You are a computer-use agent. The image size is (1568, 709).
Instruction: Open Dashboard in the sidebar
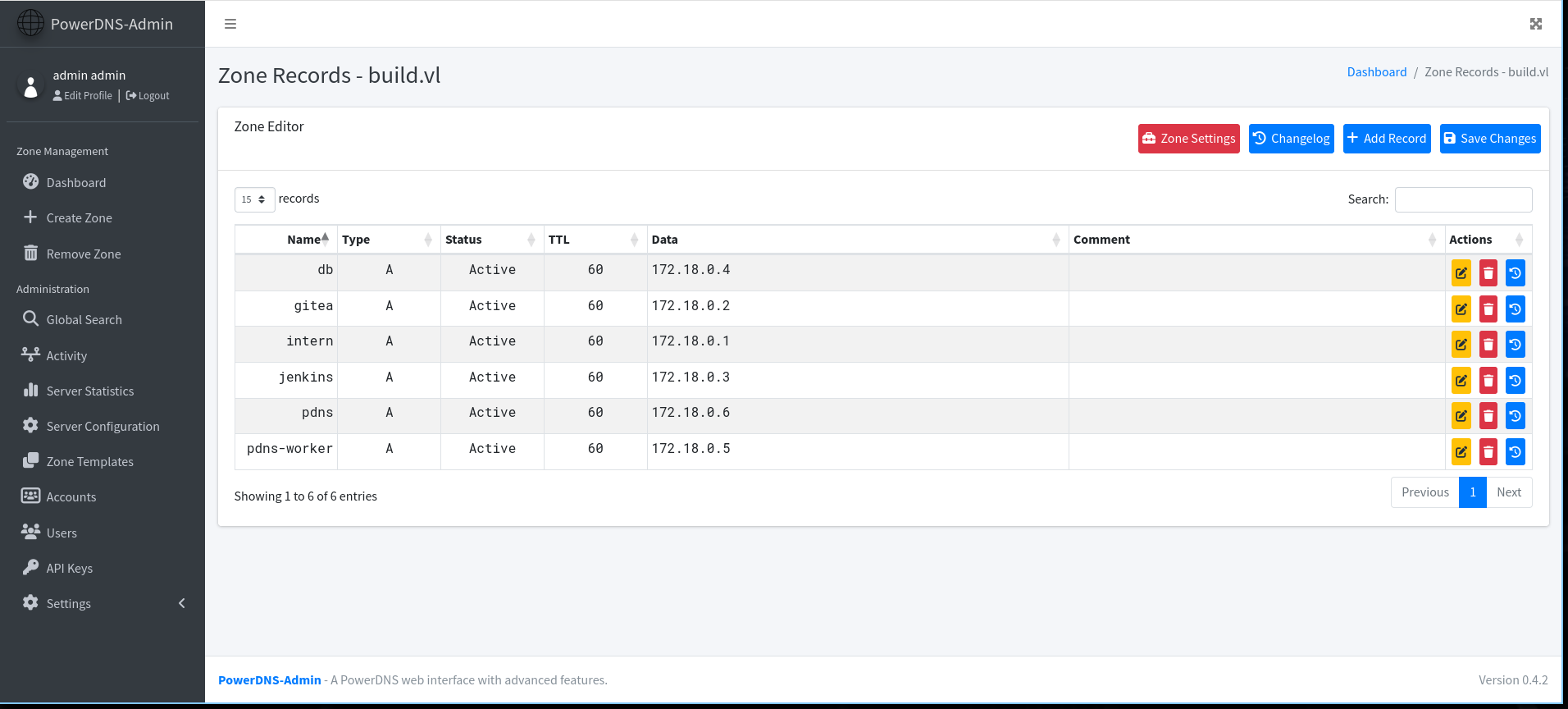click(x=103, y=182)
